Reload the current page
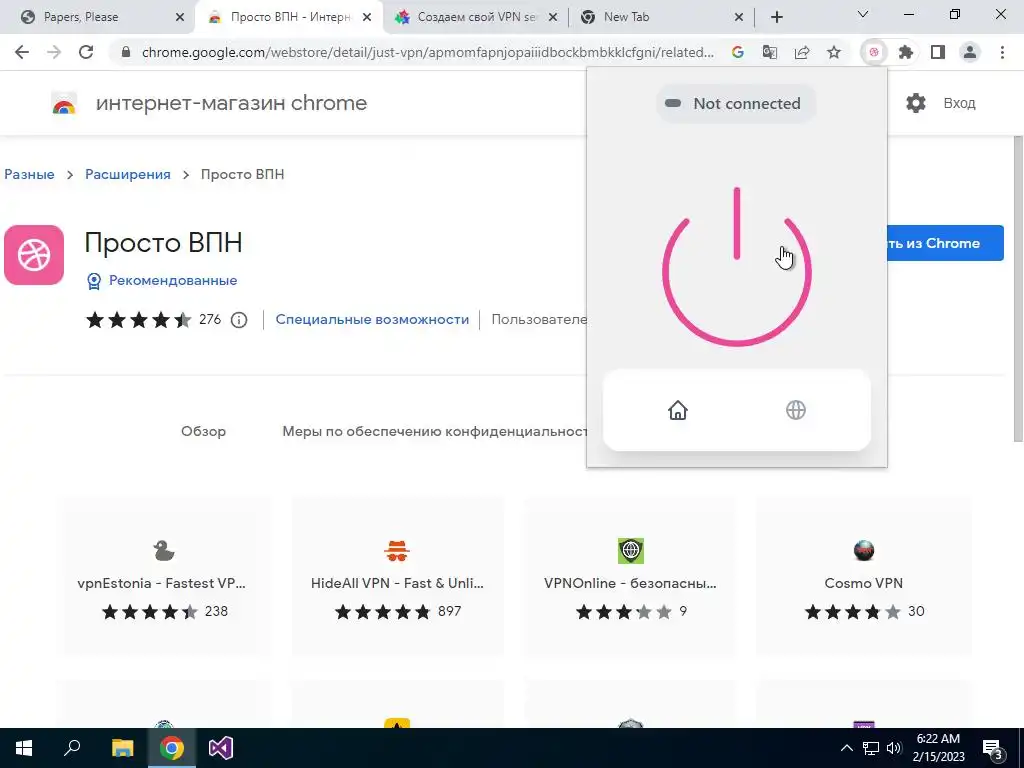The image size is (1024, 768). click(86, 52)
